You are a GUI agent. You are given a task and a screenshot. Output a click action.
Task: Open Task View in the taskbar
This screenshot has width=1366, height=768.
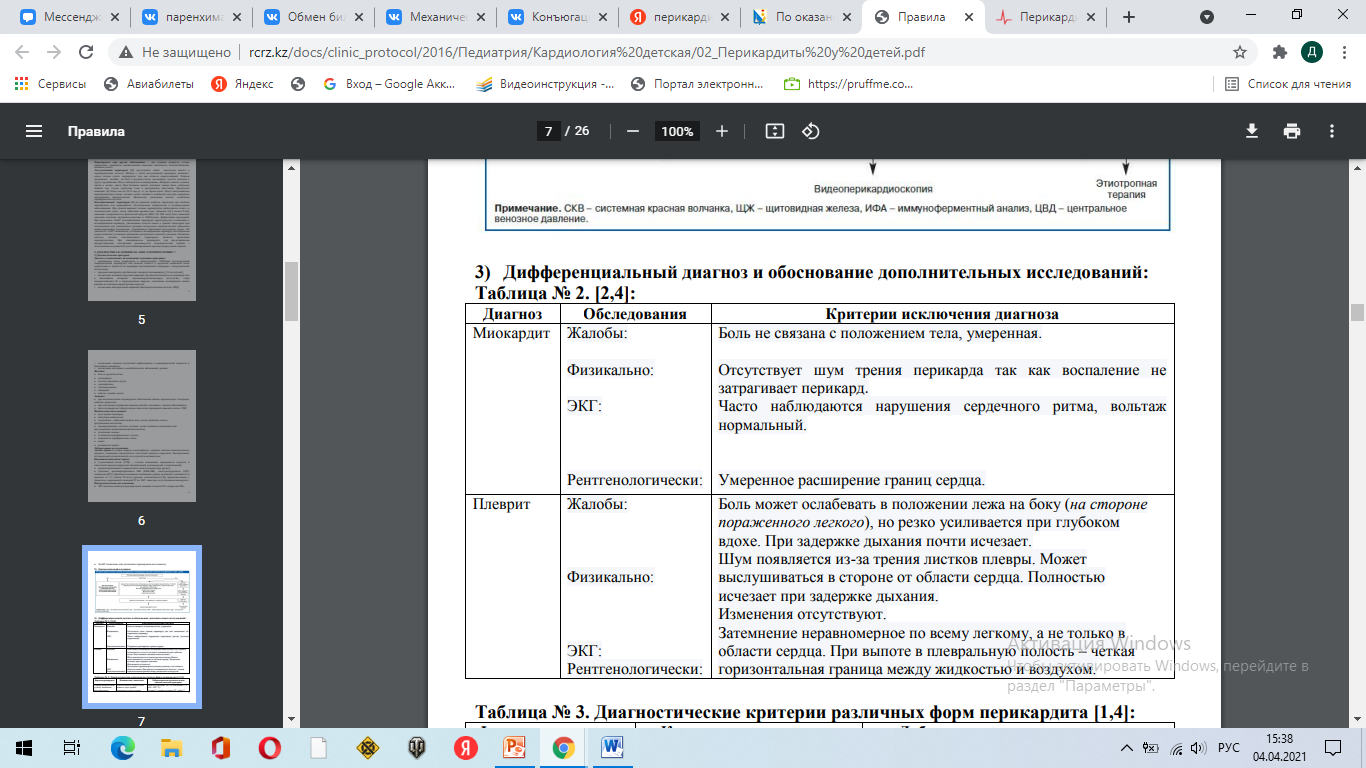(x=72, y=747)
